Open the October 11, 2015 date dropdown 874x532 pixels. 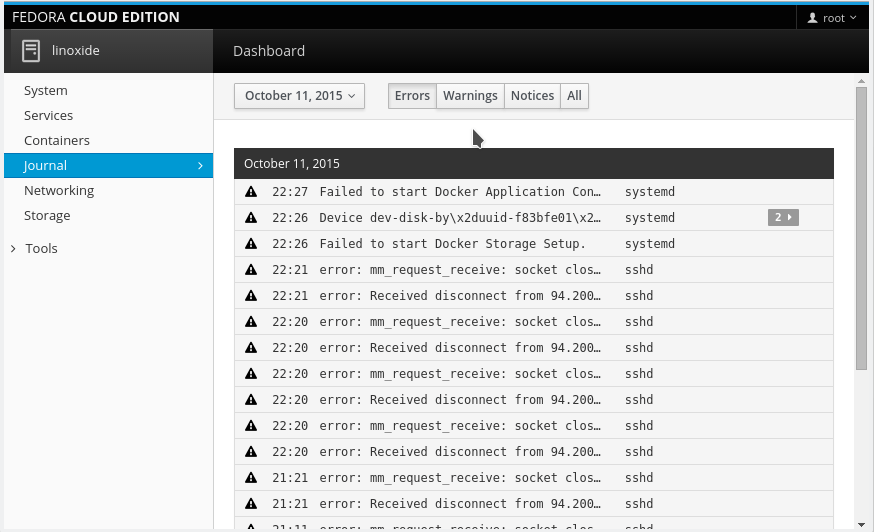(x=299, y=96)
